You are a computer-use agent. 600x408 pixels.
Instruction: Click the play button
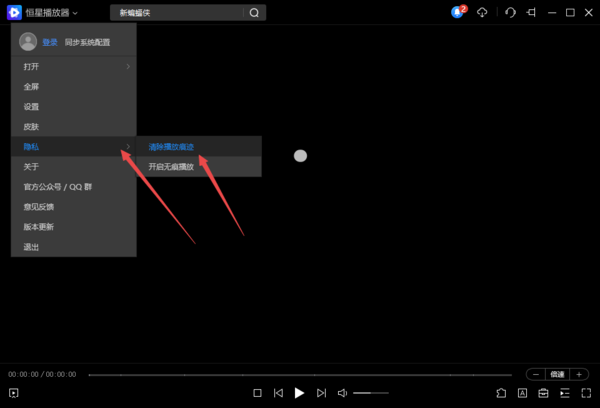click(x=299, y=393)
